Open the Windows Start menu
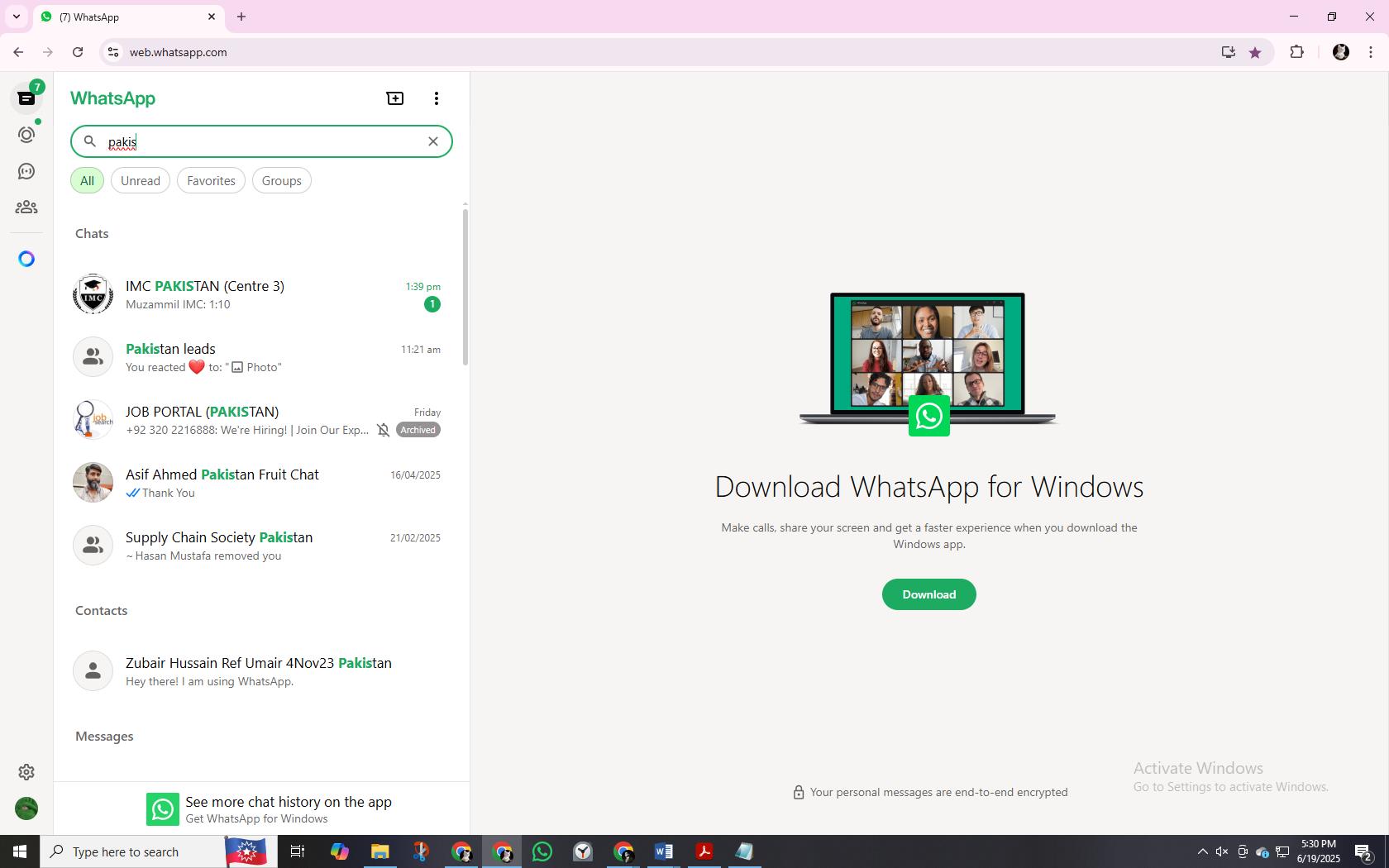This screenshot has height=868, width=1389. tap(20, 851)
